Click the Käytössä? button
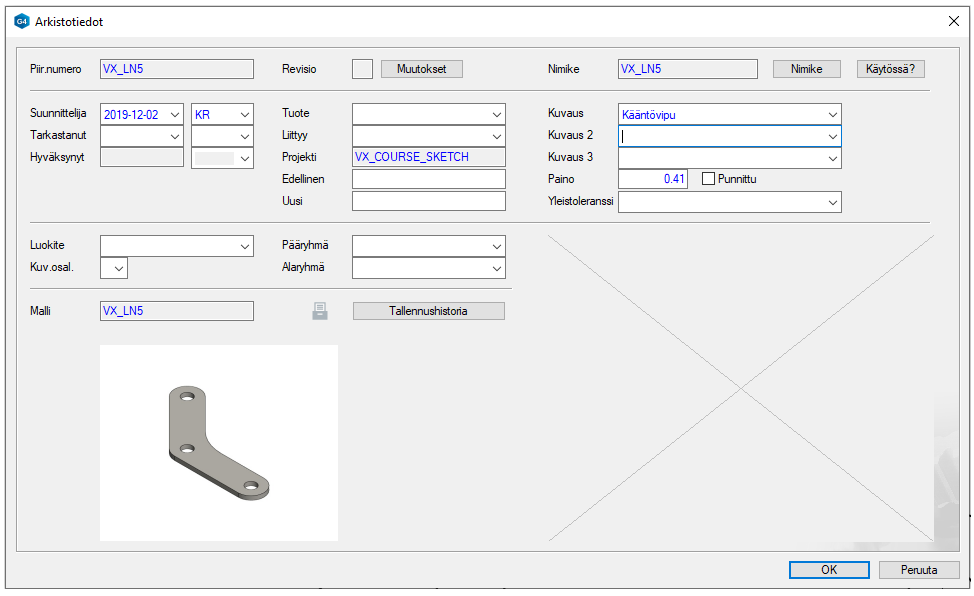 890,69
